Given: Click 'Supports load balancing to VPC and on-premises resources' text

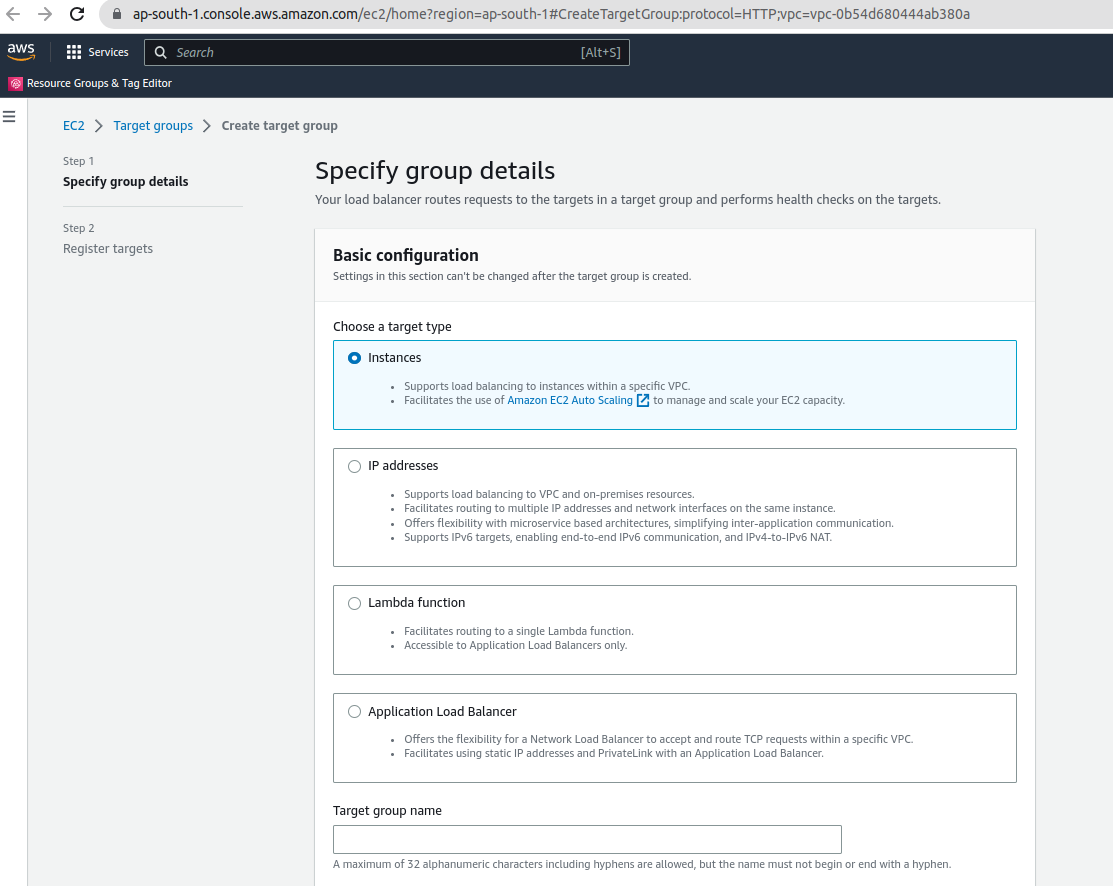Looking at the screenshot, I should (549, 494).
